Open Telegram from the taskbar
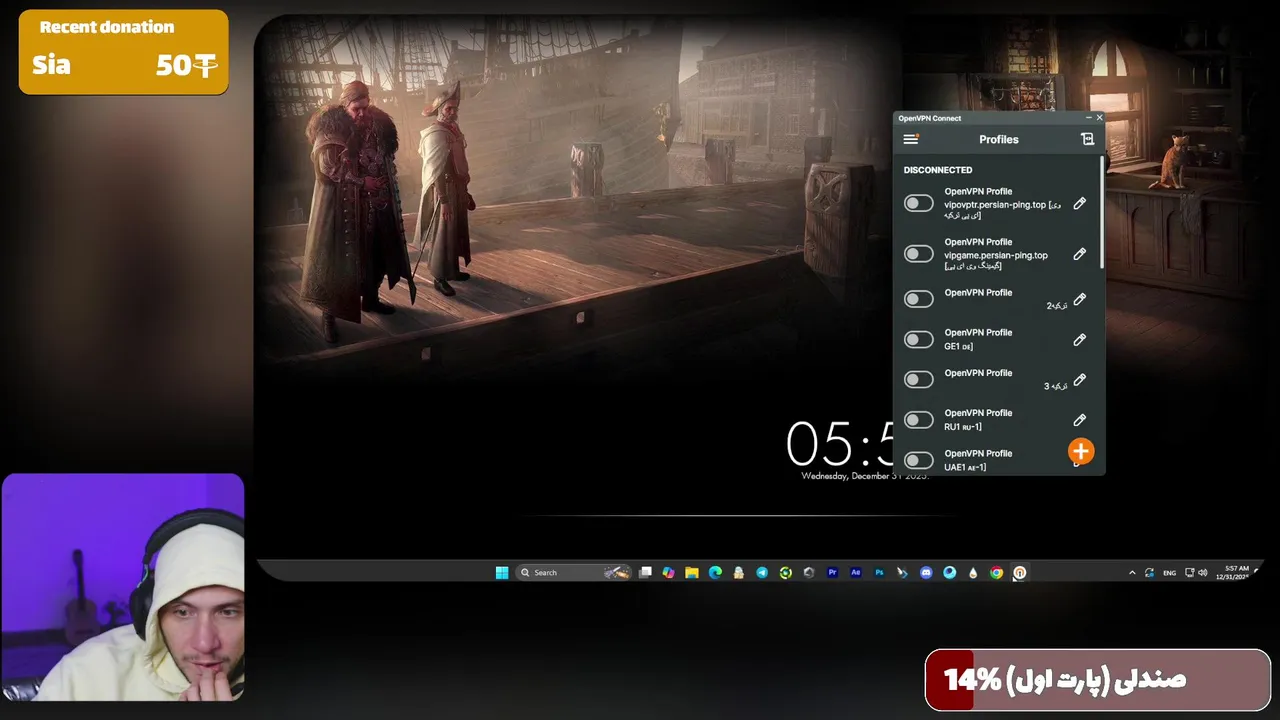Image resolution: width=1280 pixels, height=720 pixels. [762, 573]
